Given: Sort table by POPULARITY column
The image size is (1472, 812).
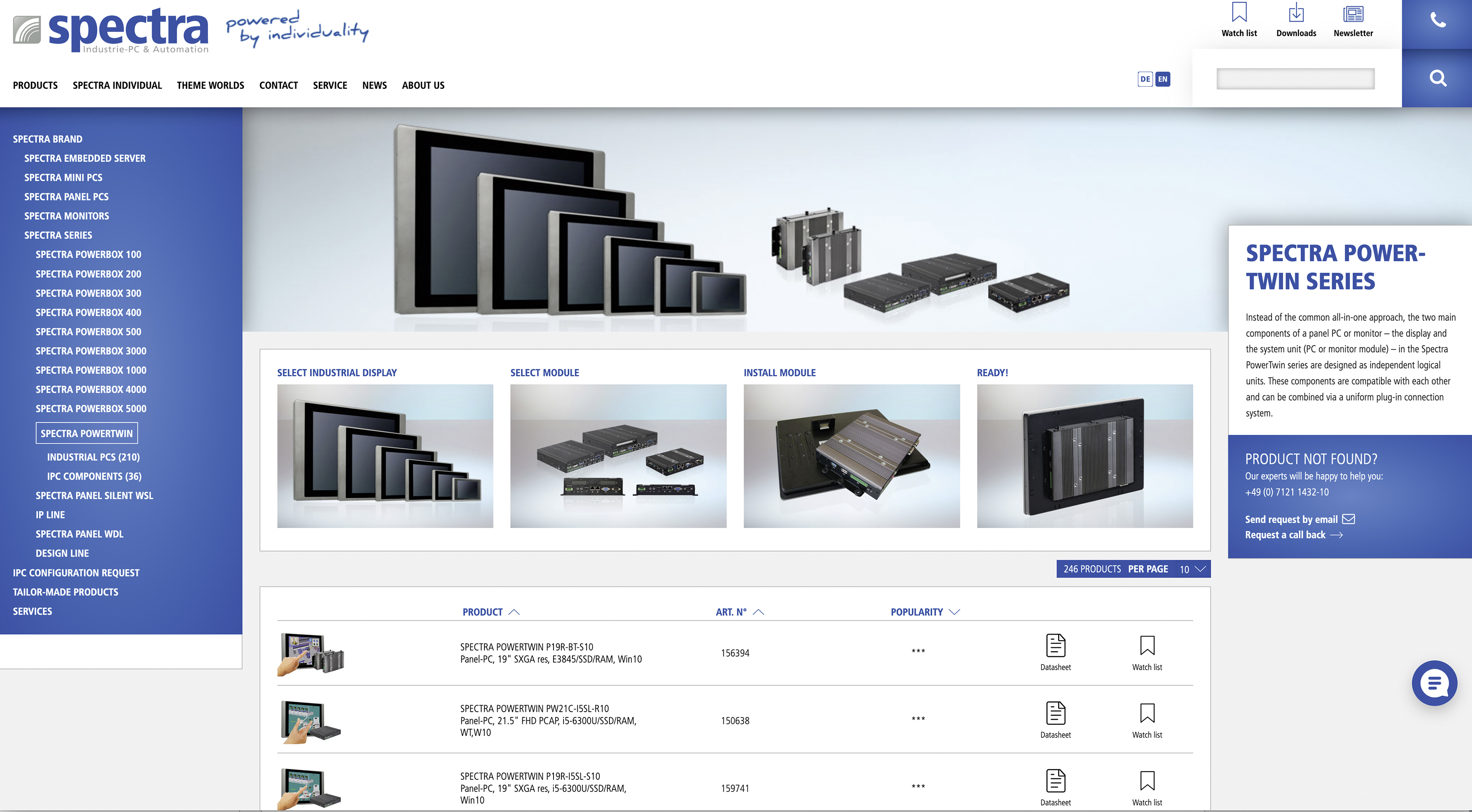Looking at the screenshot, I should [x=925, y=612].
